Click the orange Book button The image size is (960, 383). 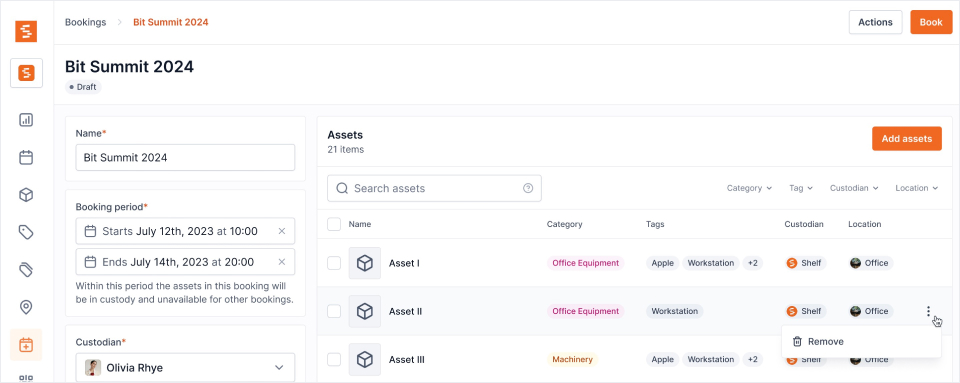tap(931, 22)
